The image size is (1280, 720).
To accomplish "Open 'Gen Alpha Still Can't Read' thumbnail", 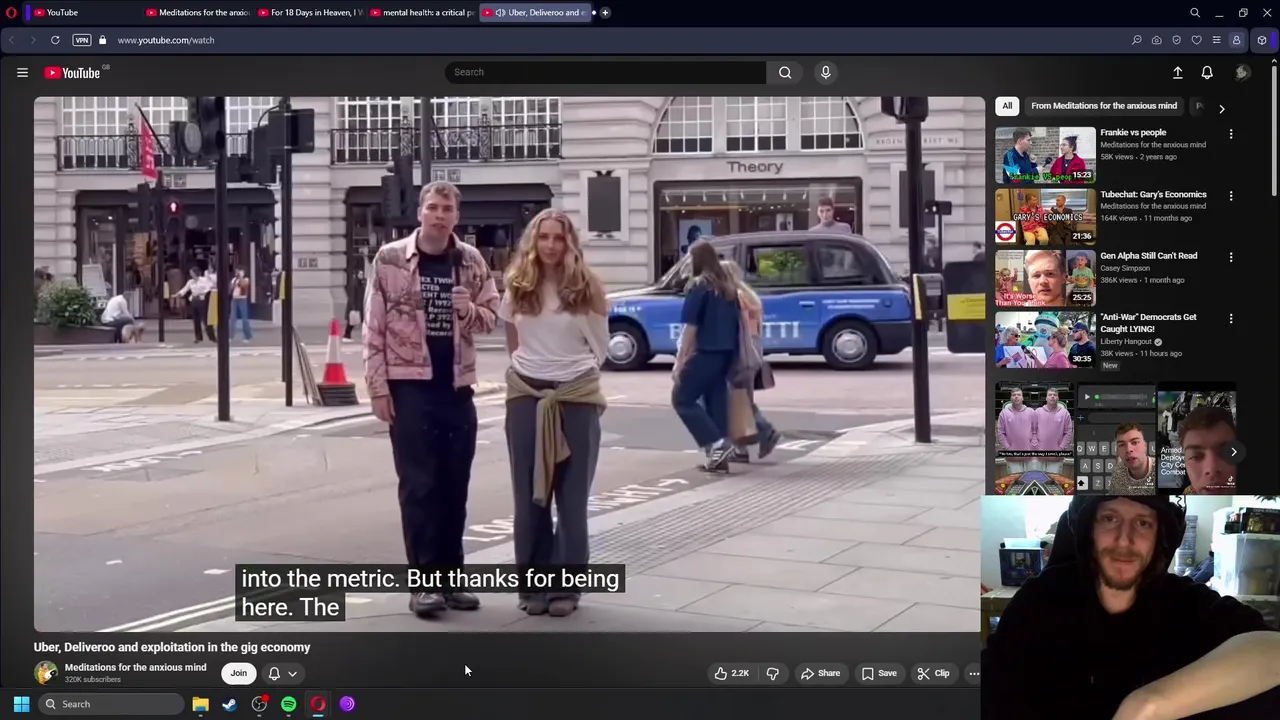I will coord(1045,278).
